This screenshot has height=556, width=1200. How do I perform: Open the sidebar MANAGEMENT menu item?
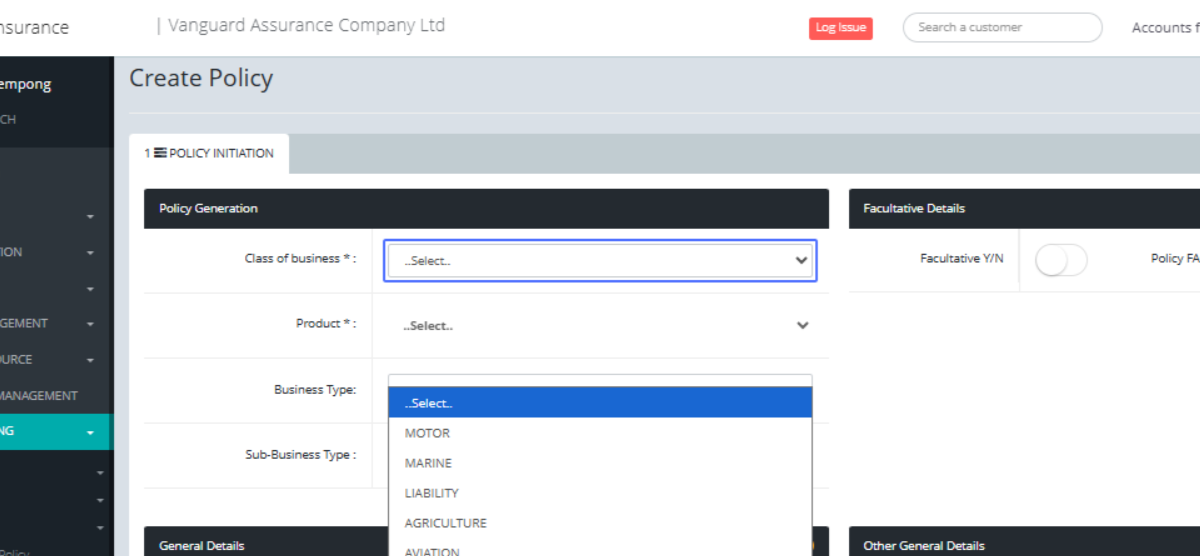click(x=40, y=396)
